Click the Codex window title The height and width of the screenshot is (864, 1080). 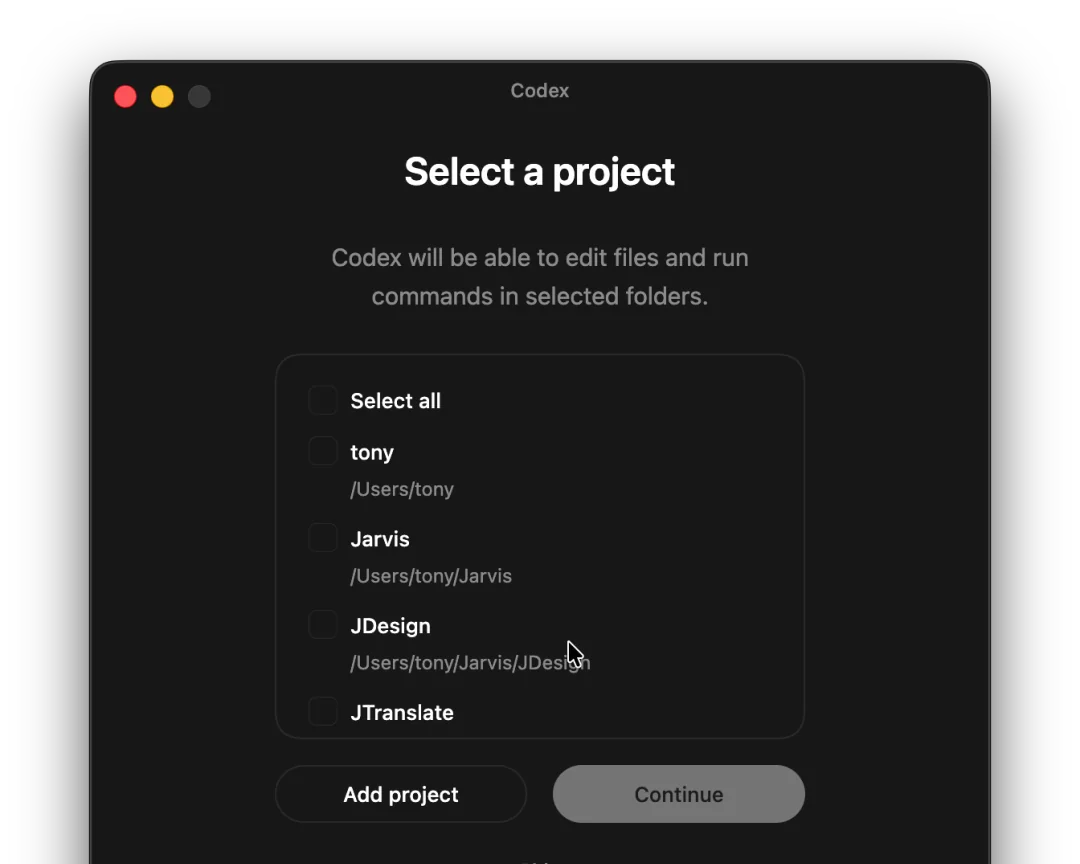539,91
